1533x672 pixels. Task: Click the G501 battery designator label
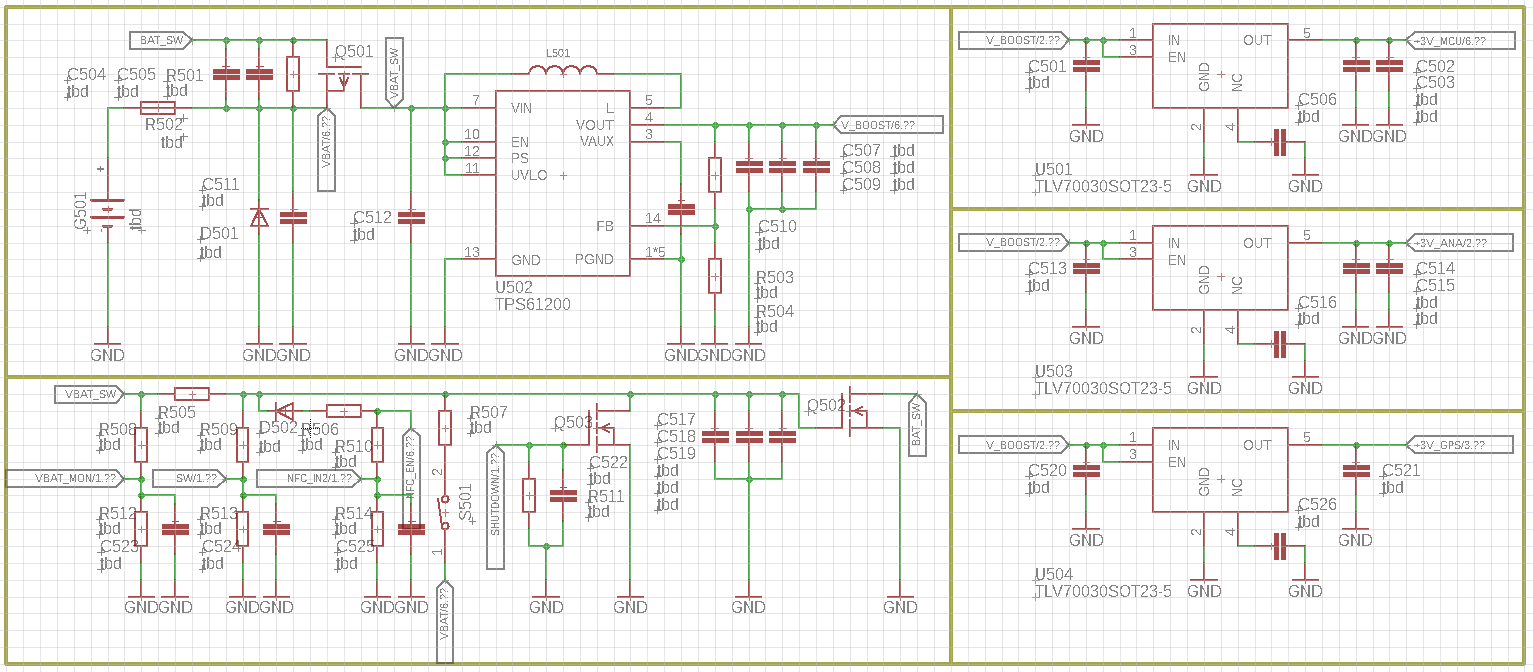[x=81, y=213]
